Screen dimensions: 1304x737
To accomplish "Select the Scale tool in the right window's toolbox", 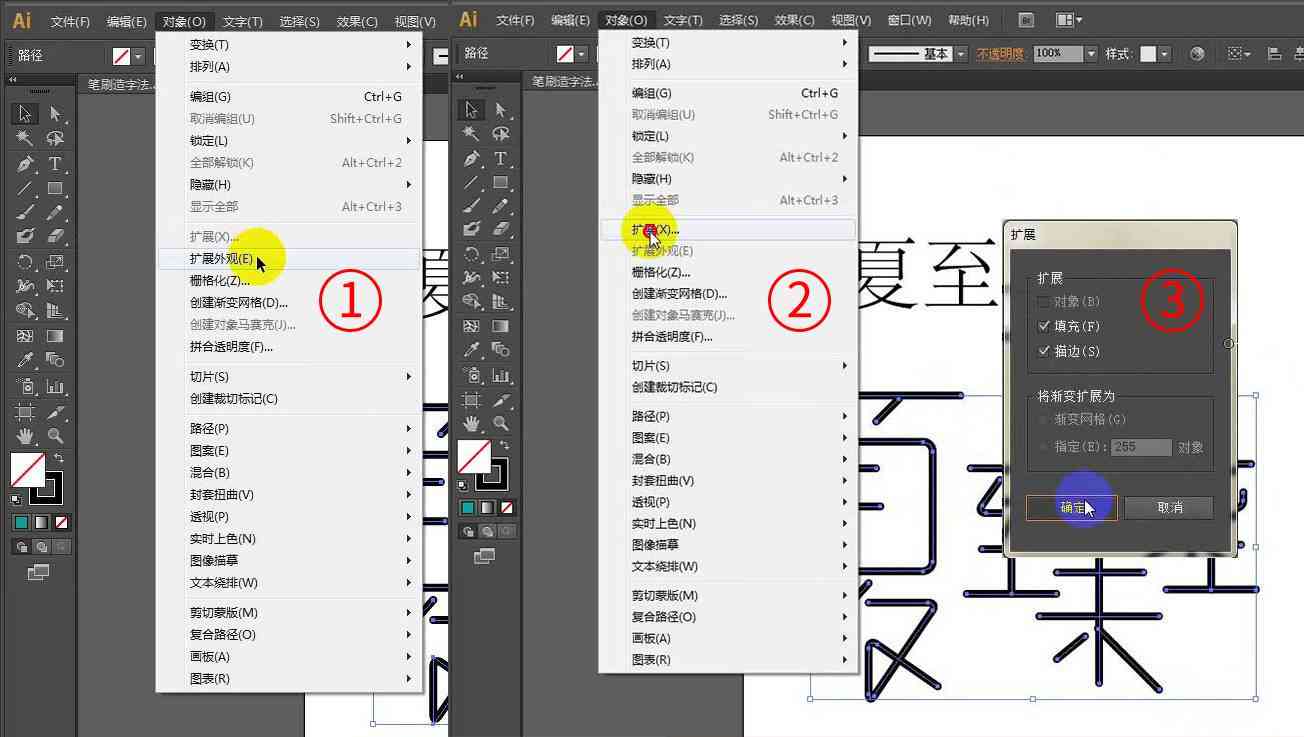I will tap(501, 254).
